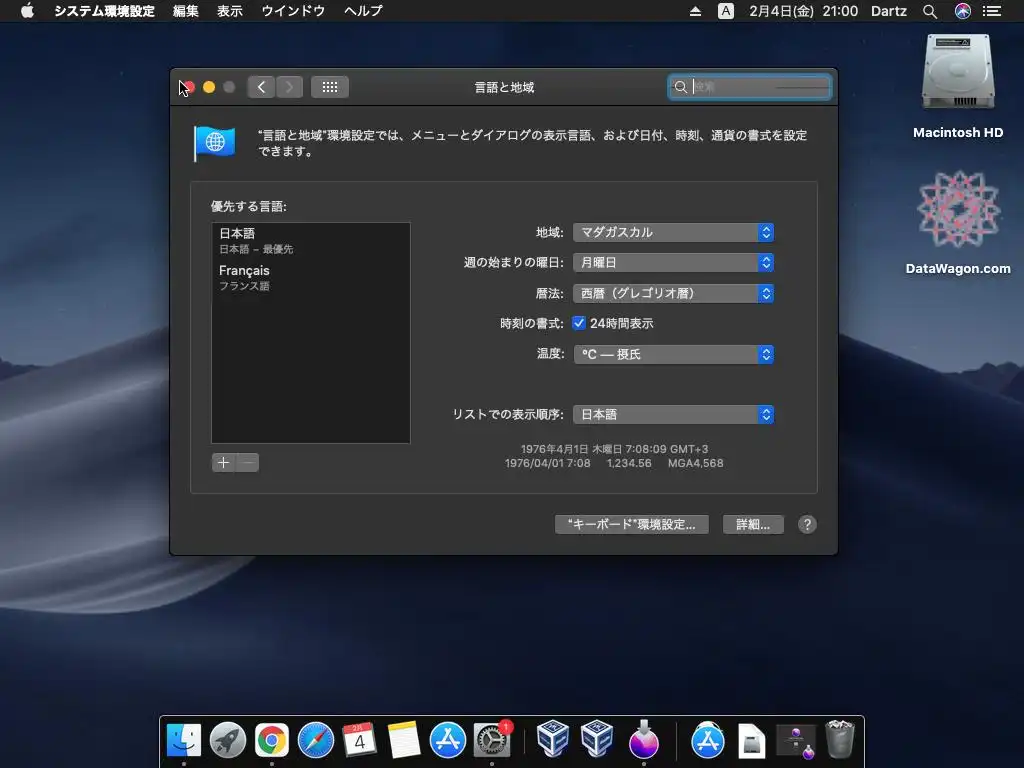Open Google Chrome from the Dock

[272, 741]
